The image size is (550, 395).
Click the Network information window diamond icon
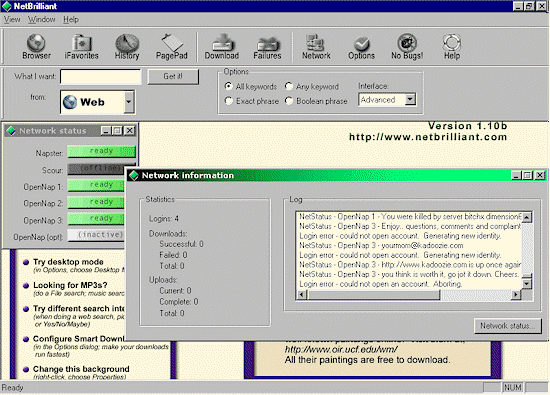point(134,175)
